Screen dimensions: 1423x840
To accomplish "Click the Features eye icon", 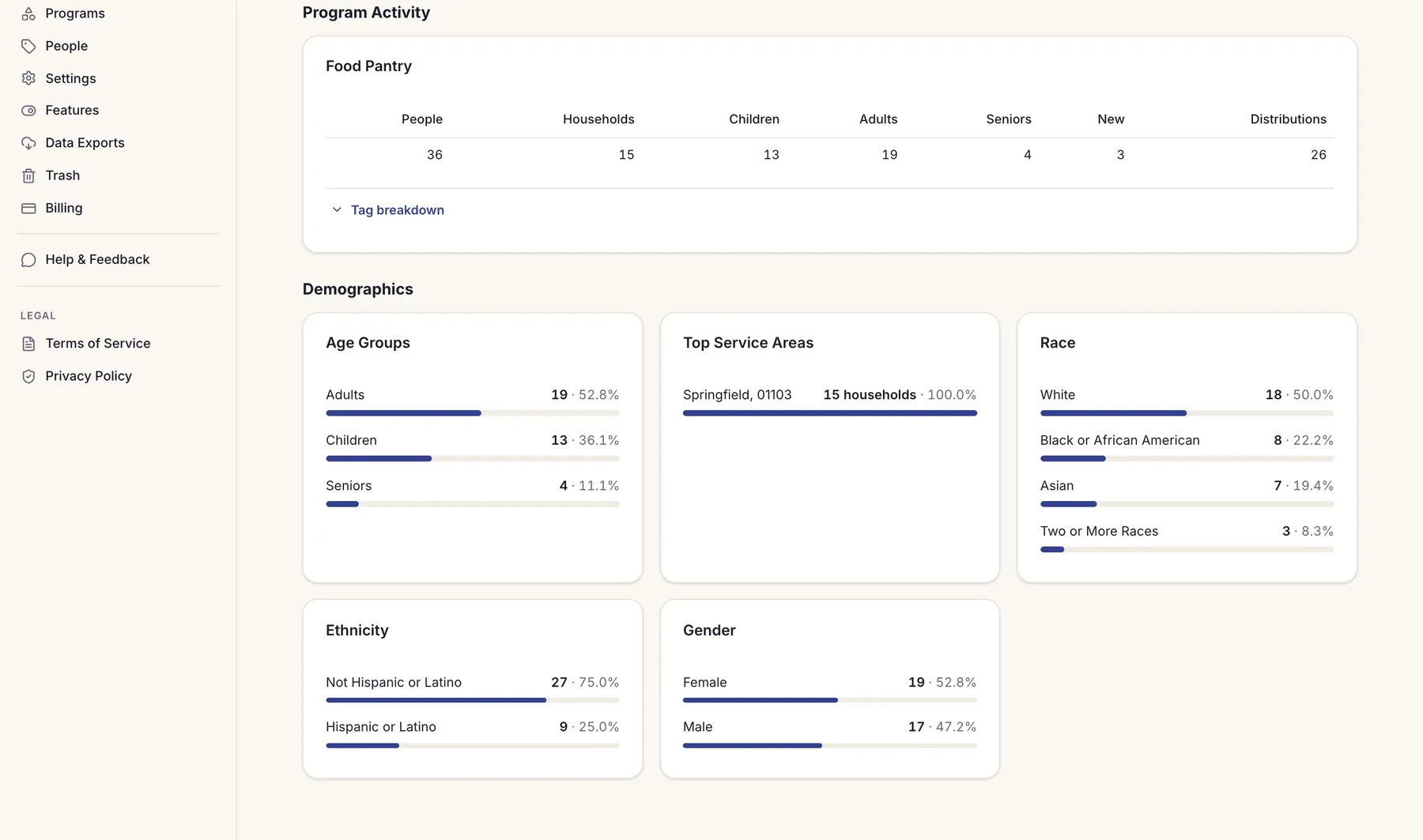I will coord(28,111).
